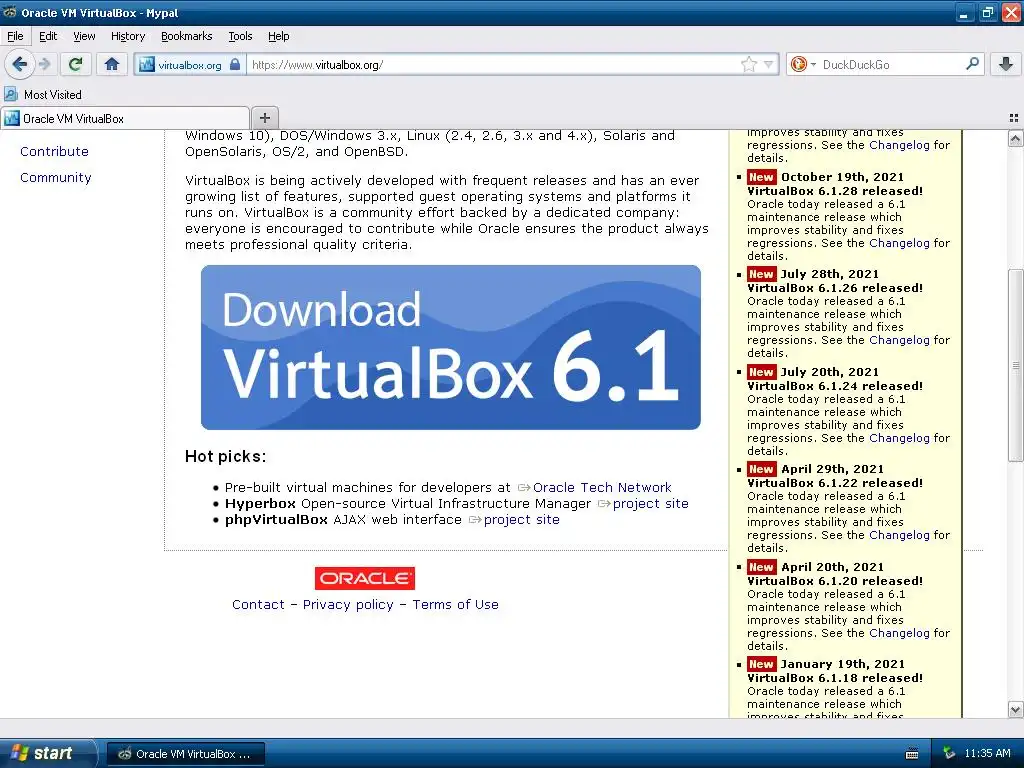Click the New badge beside April 29th, 2021
Screen dimensions: 1024x768
pos(761,469)
